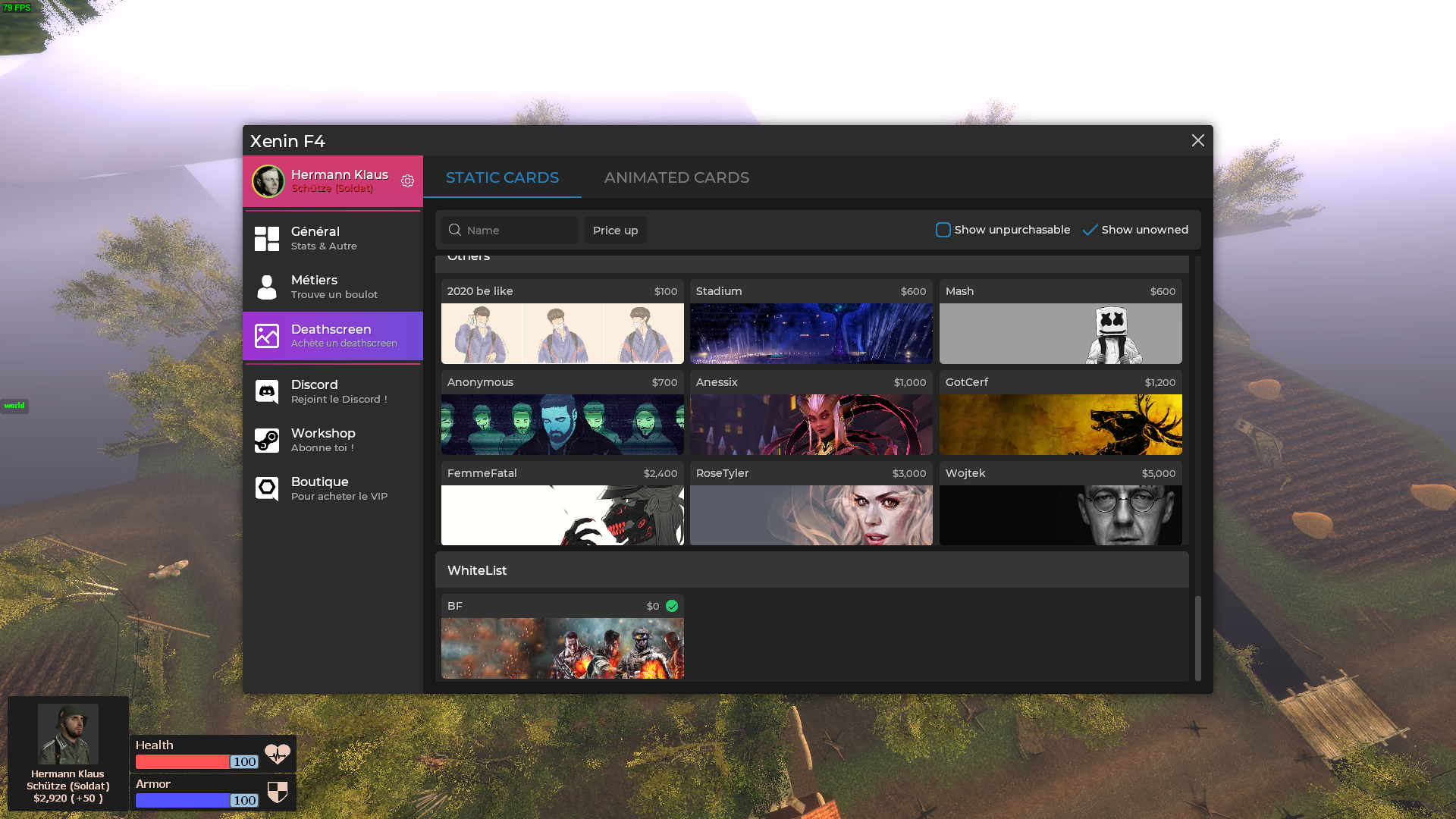Click the green world label
The height and width of the screenshot is (819, 1456).
14,406
